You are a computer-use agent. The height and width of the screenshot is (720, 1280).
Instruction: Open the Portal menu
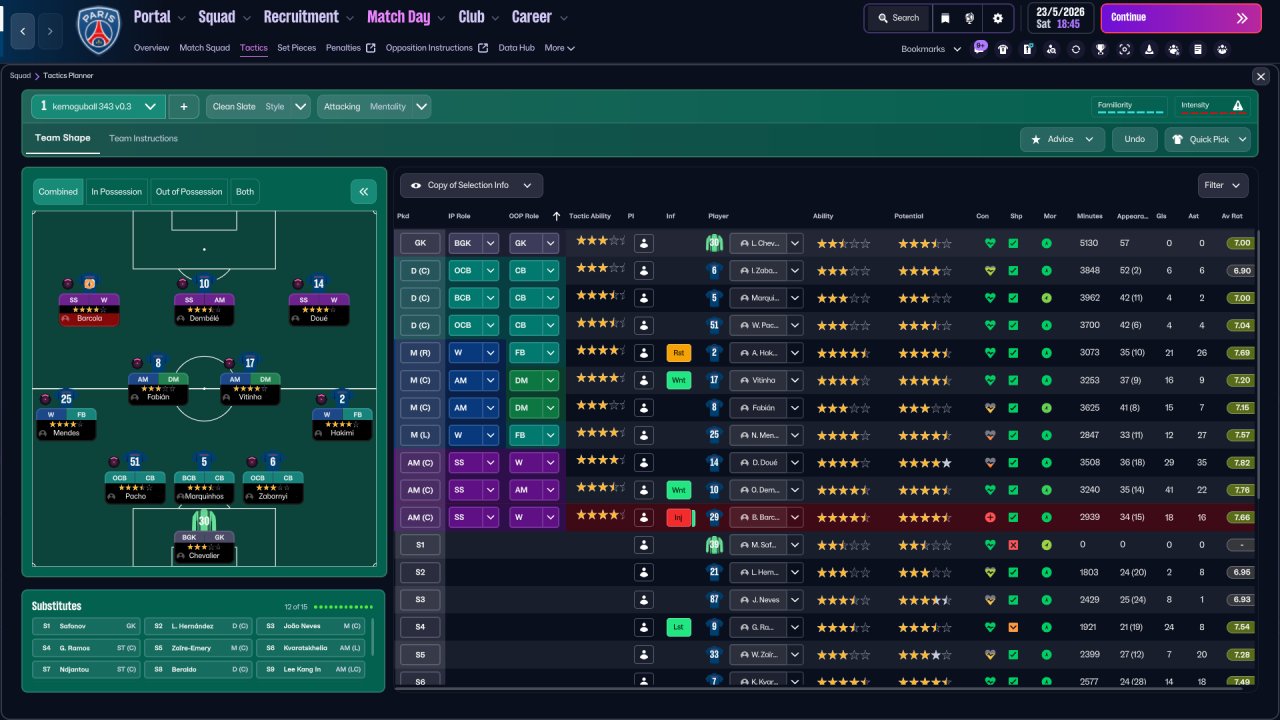[160, 17]
